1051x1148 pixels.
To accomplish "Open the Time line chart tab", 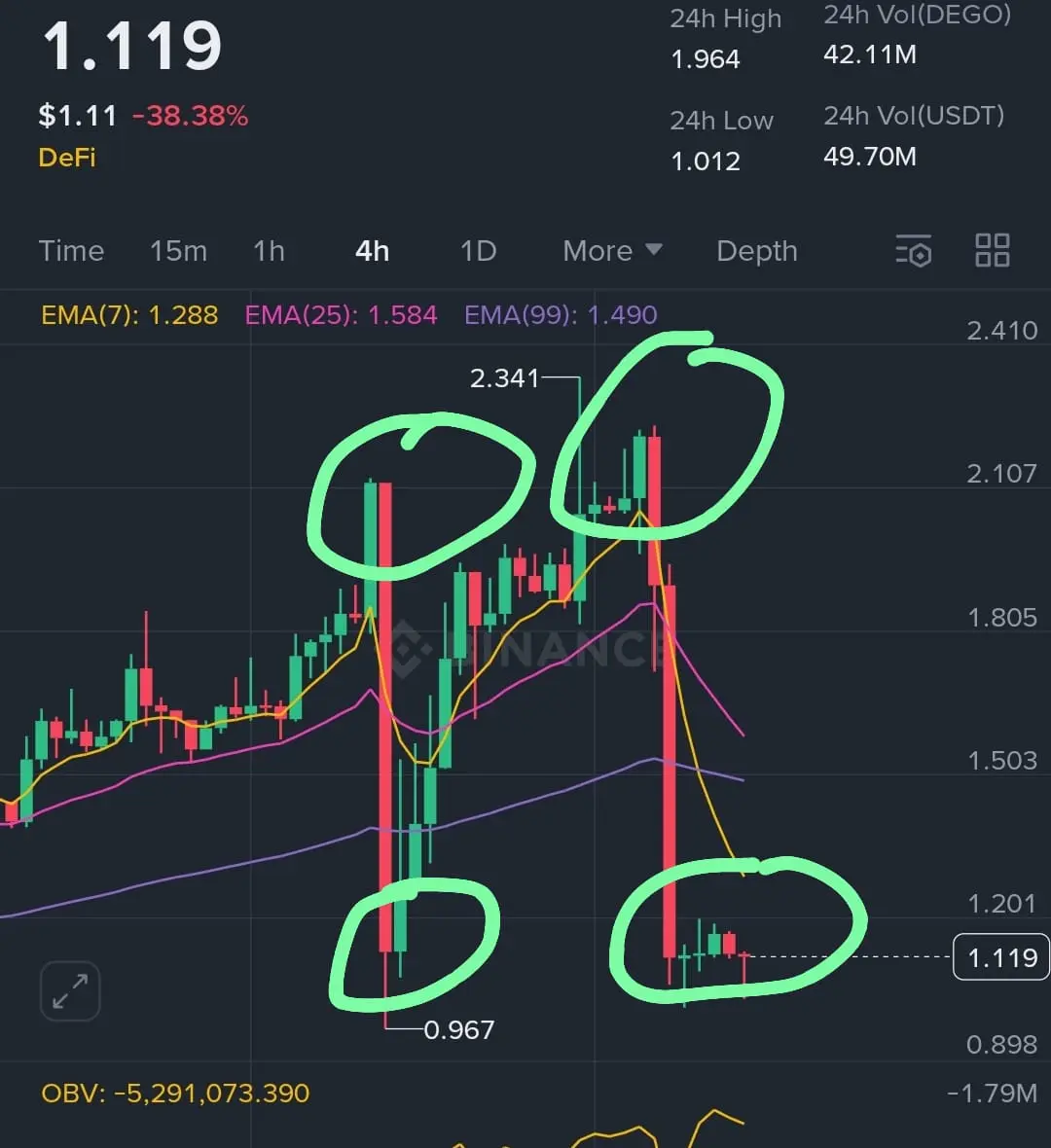I will [71, 251].
